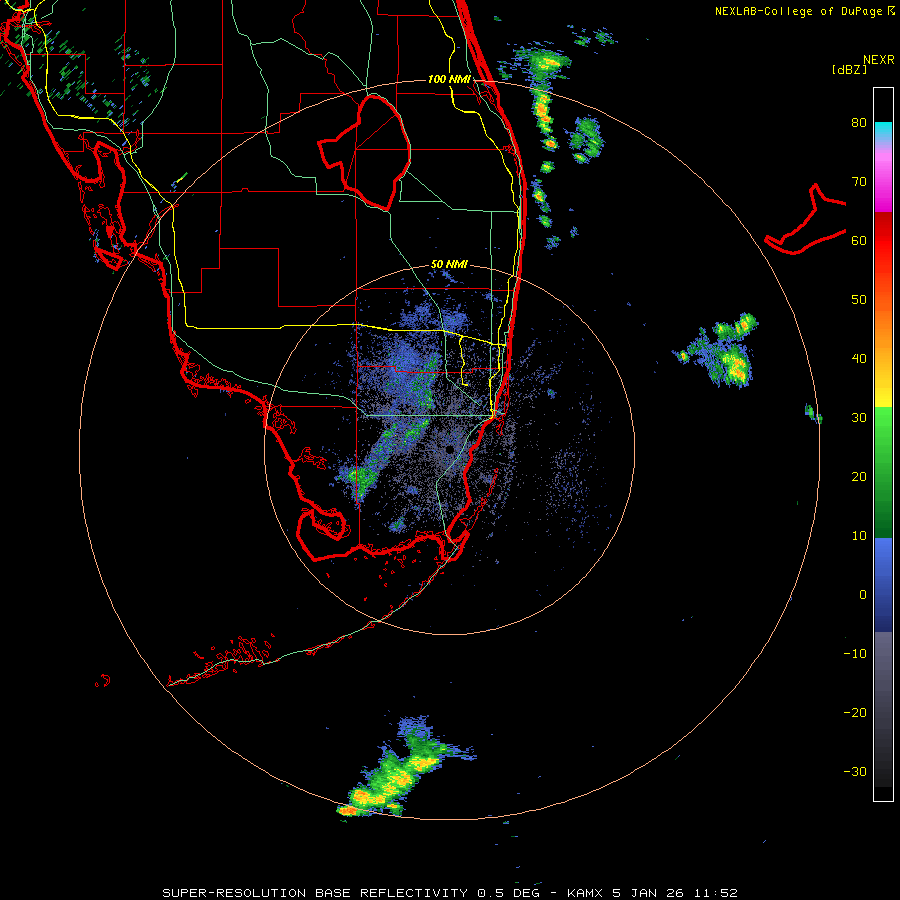
Task: Click the -20 dBZ scale value
Action: point(855,713)
